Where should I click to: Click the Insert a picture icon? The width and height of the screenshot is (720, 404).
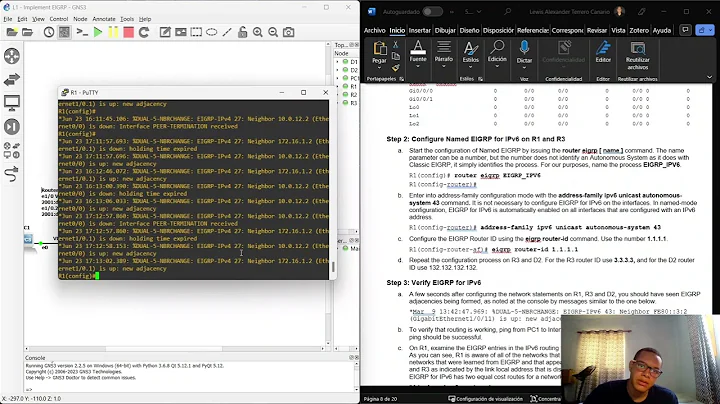[180, 32]
